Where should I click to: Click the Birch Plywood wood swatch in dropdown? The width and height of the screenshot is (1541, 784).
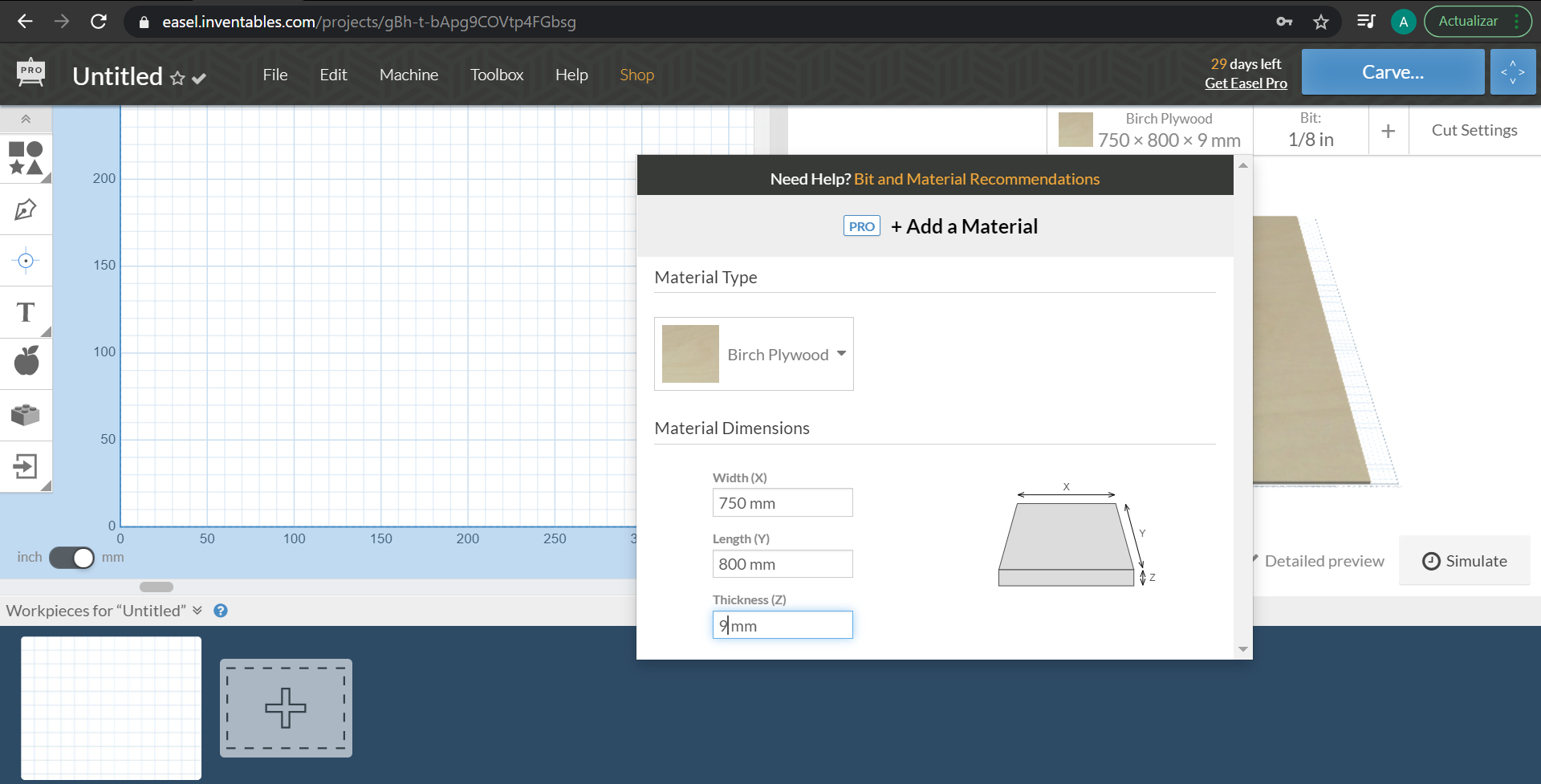click(x=690, y=354)
